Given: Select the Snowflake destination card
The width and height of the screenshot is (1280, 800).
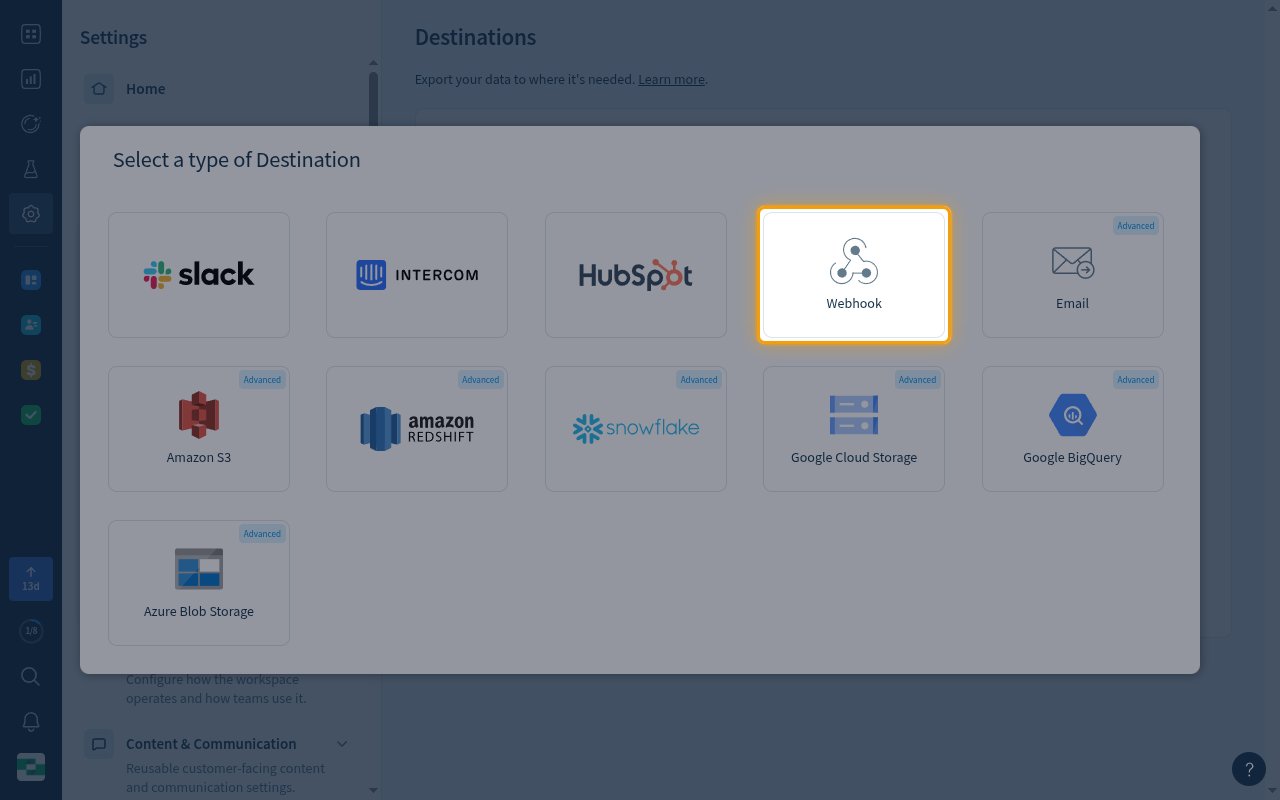Looking at the screenshot, I should (636, 429).
